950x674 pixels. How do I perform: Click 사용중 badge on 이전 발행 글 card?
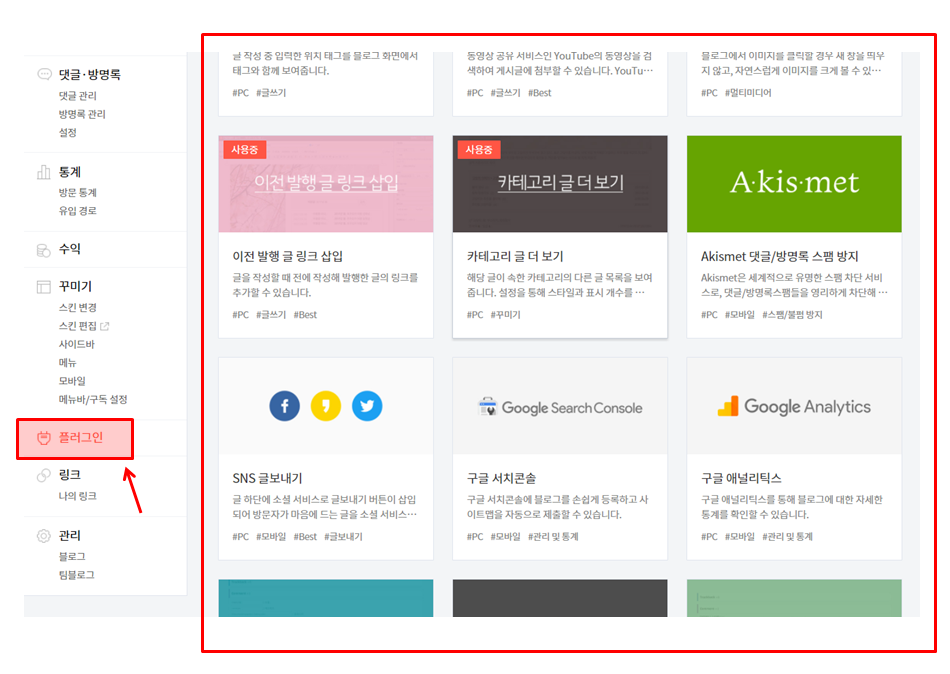point(245,150)
